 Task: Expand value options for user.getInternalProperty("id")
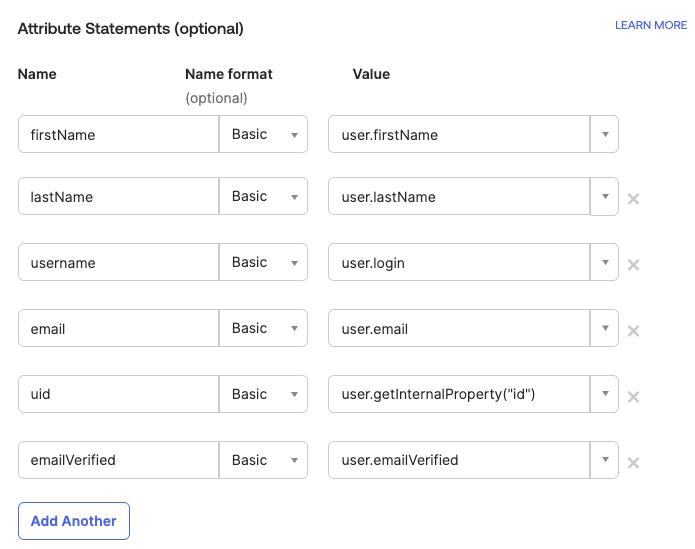pos(605,395)
